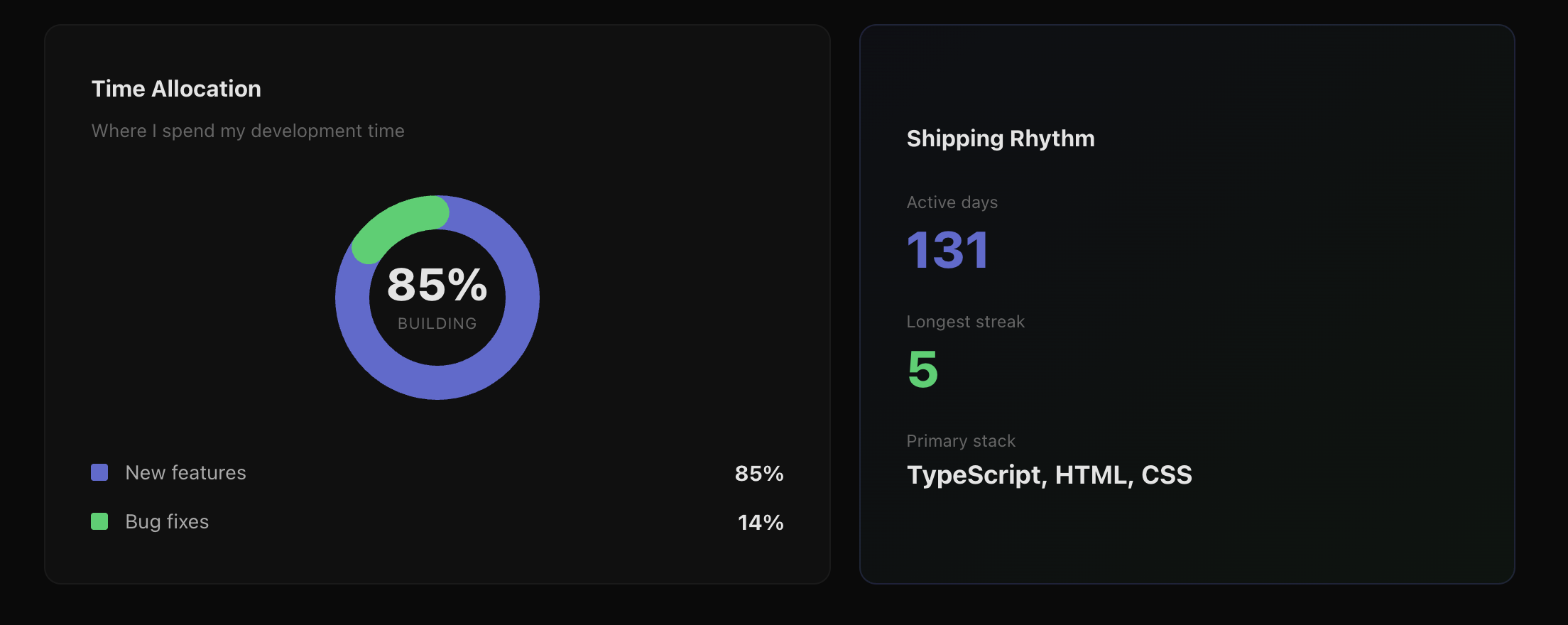Viewport: 1568px width, 625px height.
Task: Click the 85% label inside the donut chart
Action: pos(436,284)
